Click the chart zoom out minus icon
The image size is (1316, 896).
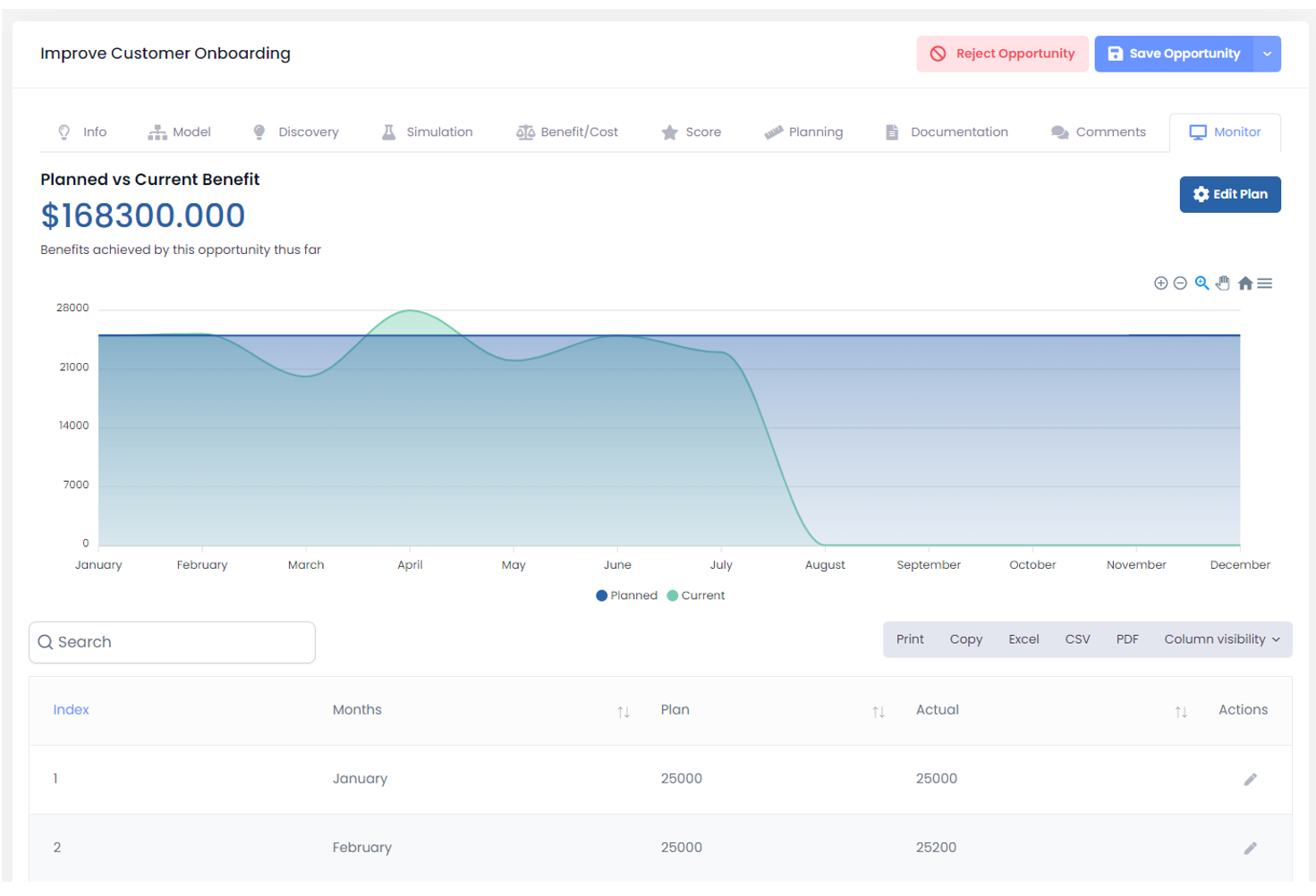[1180, 283]
